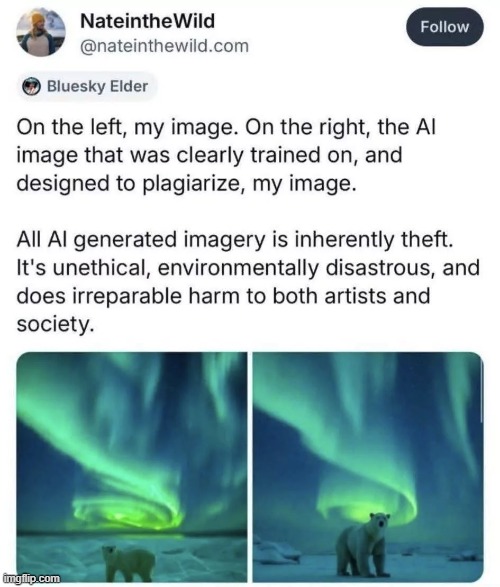This screenshot has height=587, width=500.
Task: Click the paragraph starting "All AI generated imagery"
Action: pos(248,282)
